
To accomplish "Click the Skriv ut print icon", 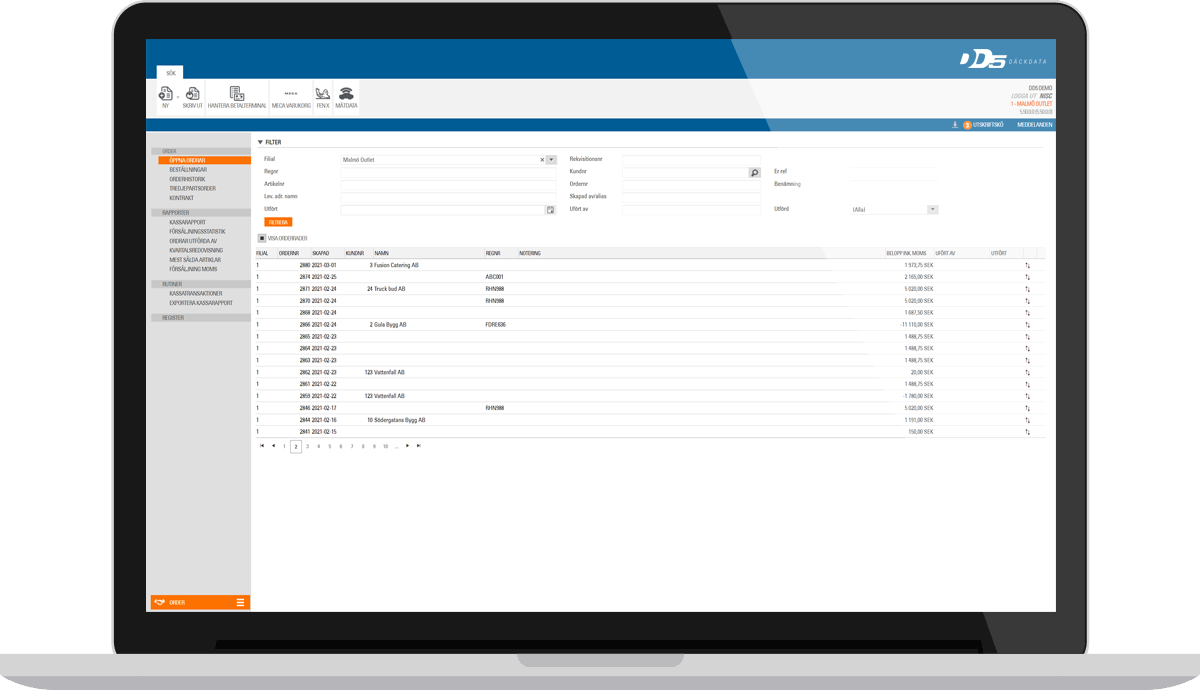I will click(192, 96).
